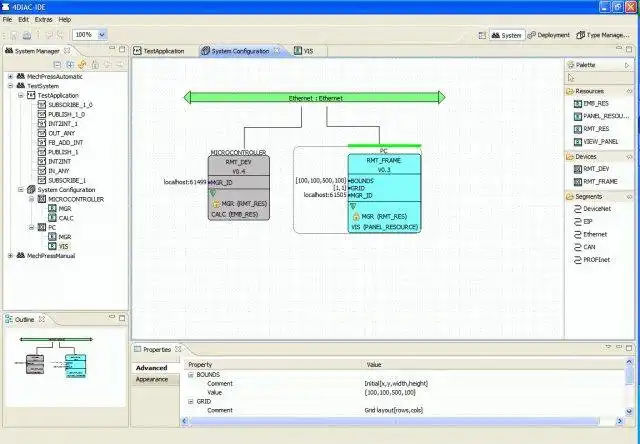Collapse the MICROCONTROLLER tree node
This screenshot has width=640, height=444.
click(31, 199)
